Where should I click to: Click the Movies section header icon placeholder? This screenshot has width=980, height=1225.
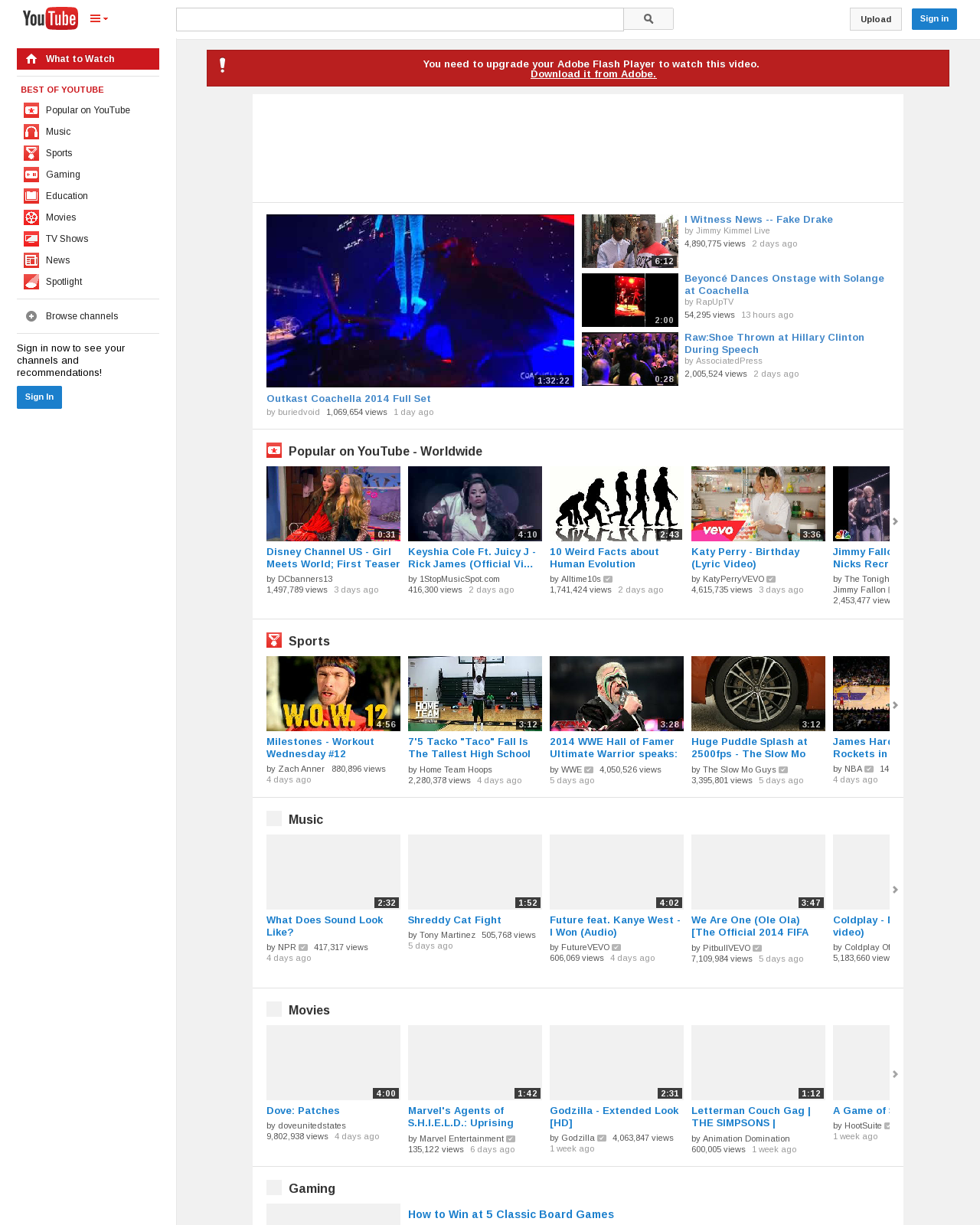(x=274, y=1009)
